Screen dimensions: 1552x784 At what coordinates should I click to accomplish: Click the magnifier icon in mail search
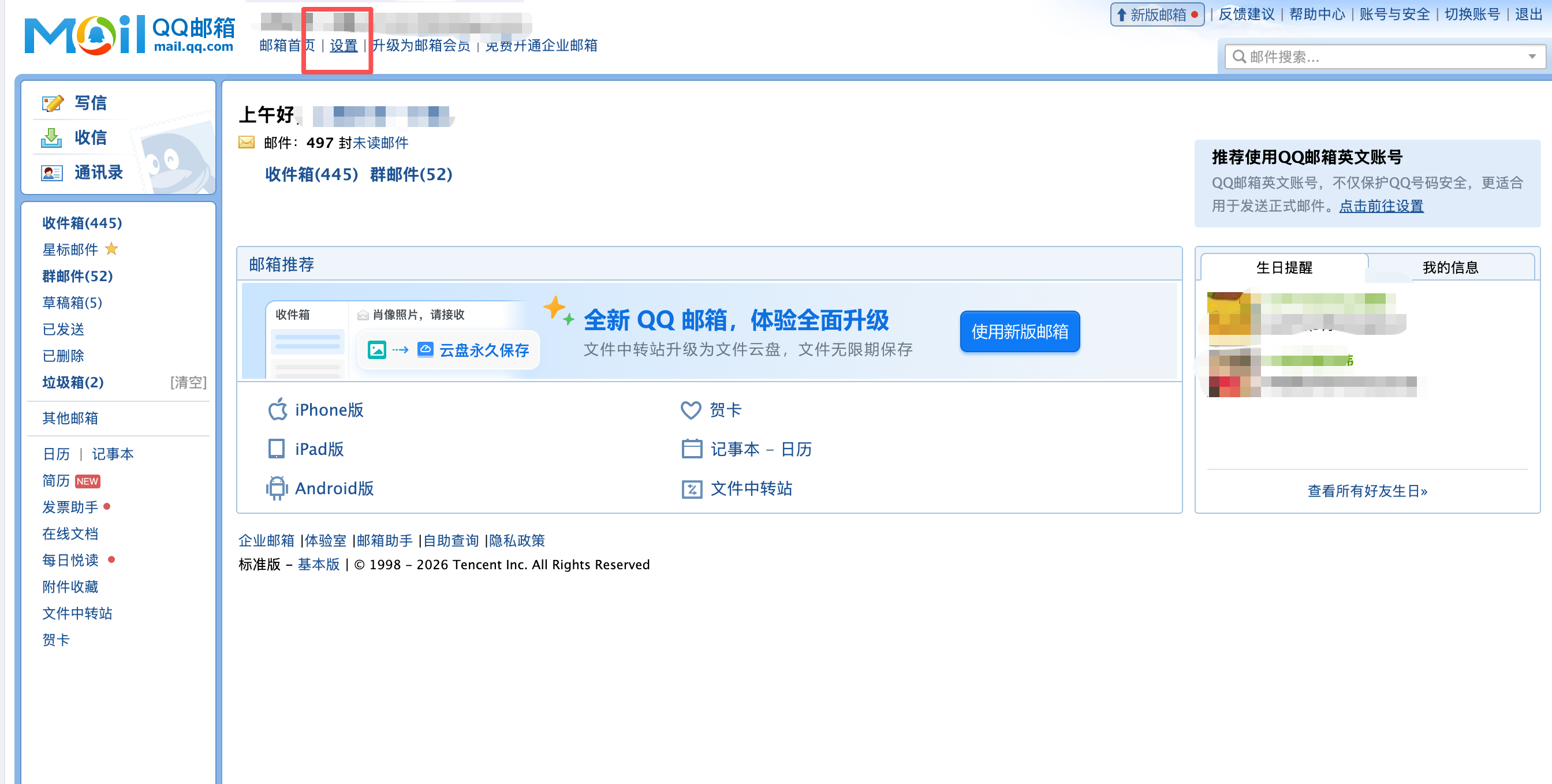pyautogui.click(x=1238, y=57)
